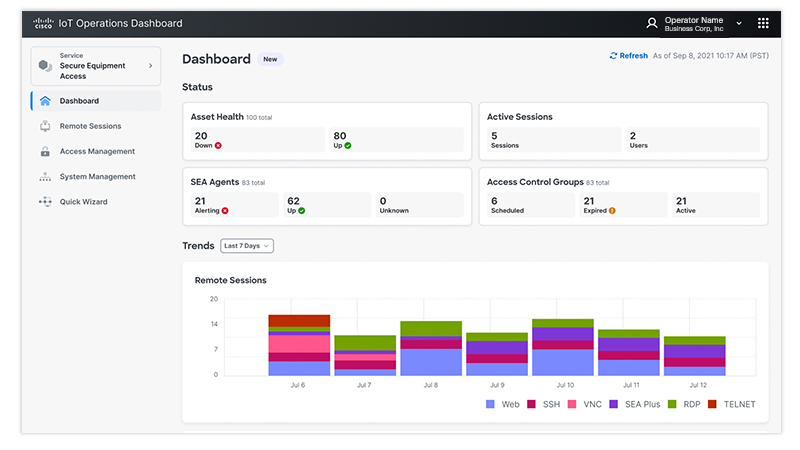Viewport: 800px width, 450px height.
Task: Open Remote Sessions from the sidebar
Action: pos(90,127)
